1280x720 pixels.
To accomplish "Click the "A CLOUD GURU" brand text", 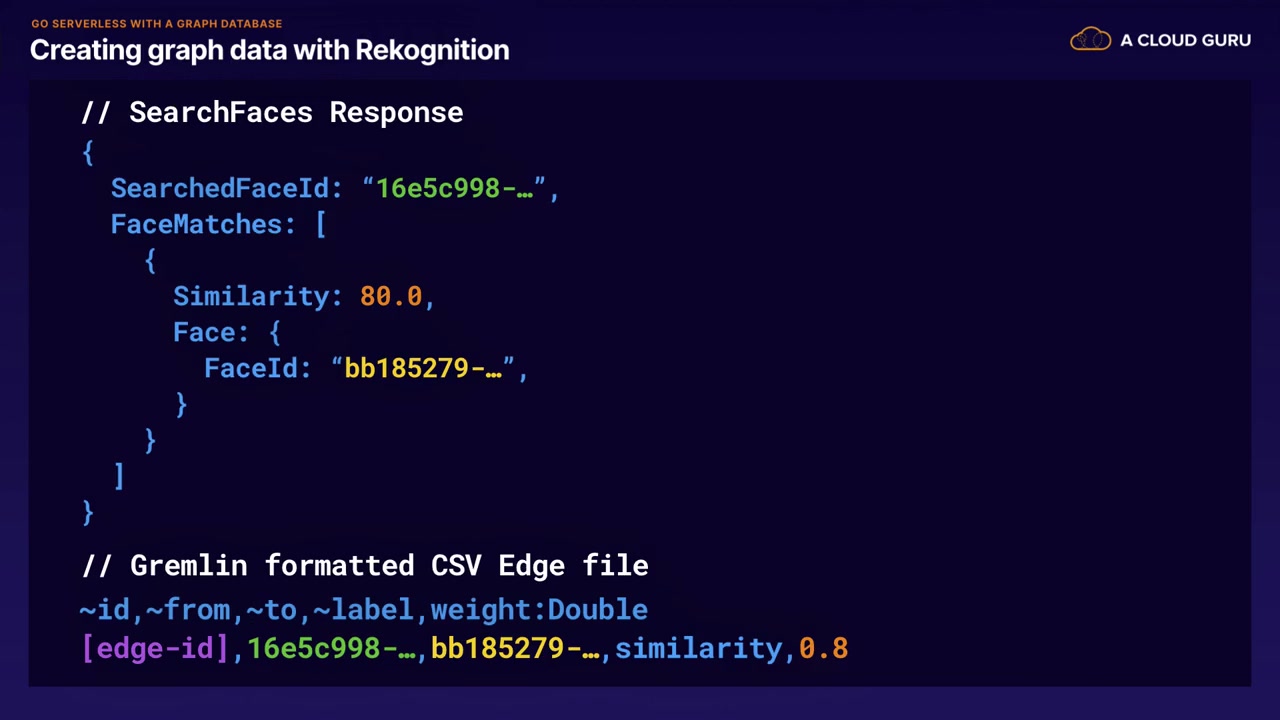I will [1185, 40].
